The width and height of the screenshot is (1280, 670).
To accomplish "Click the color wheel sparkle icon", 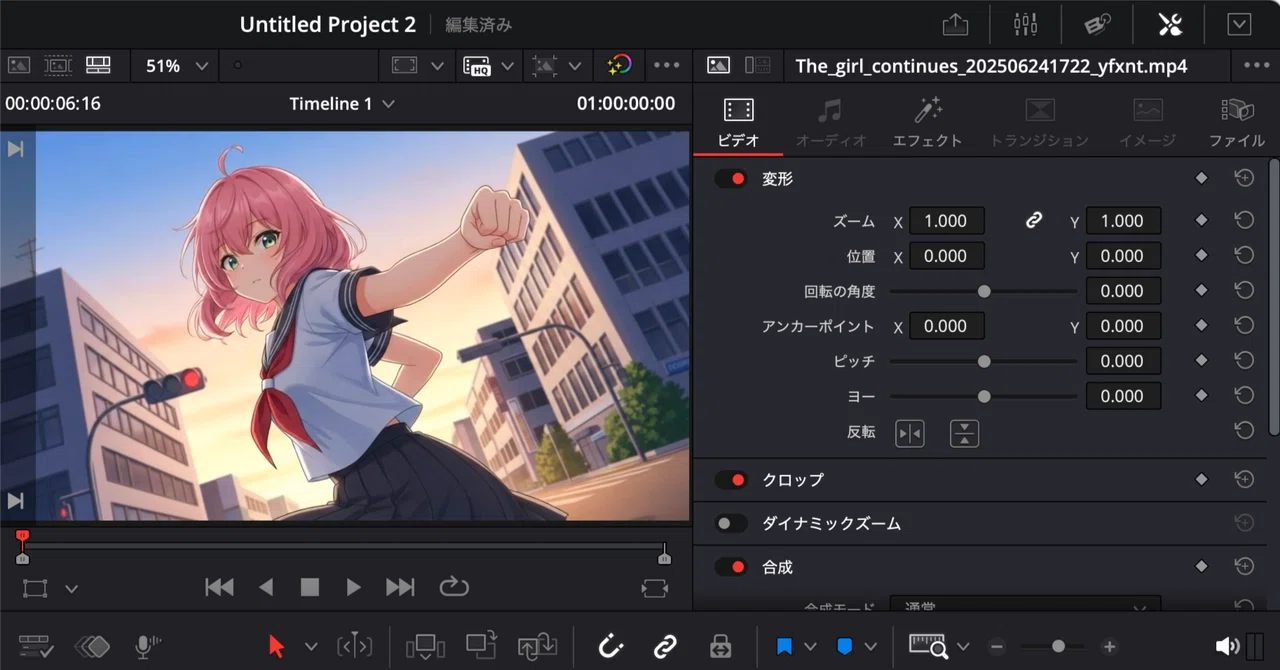I will click(618, 66).
